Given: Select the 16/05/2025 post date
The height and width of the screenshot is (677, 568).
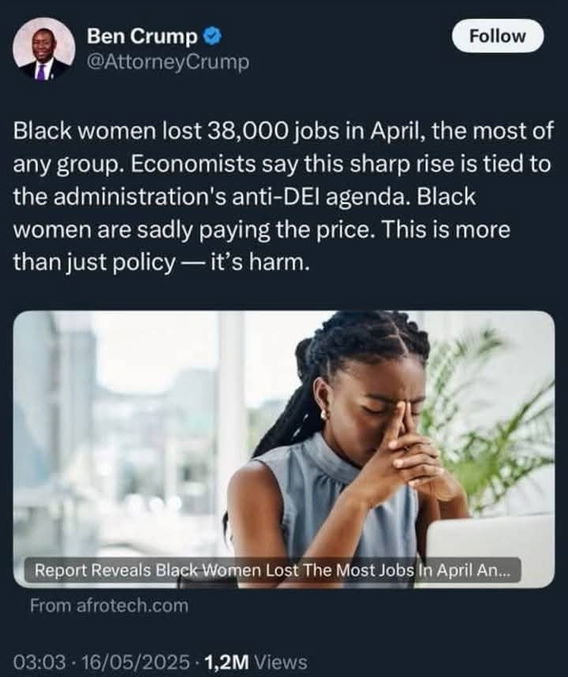Looking at the screenshot, I should click(x=135, y=661).
